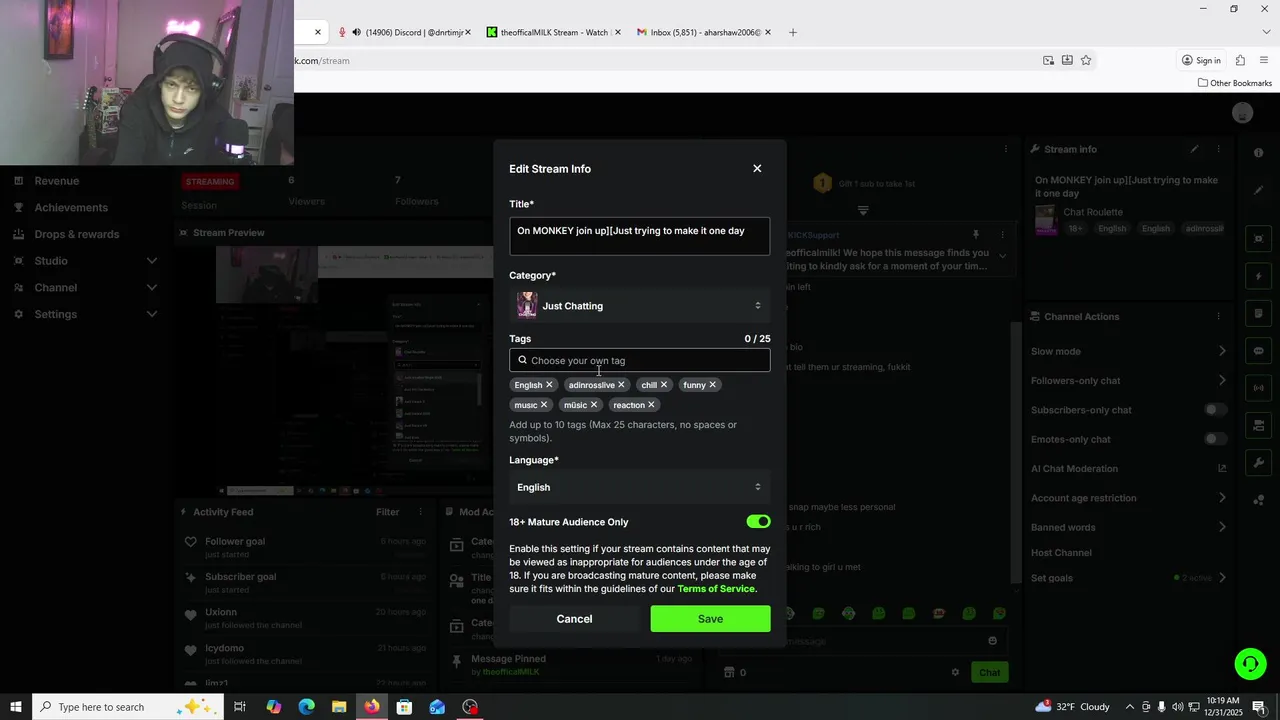
Task: Remove the reaction tag
Action: click(x=651, y=405)
